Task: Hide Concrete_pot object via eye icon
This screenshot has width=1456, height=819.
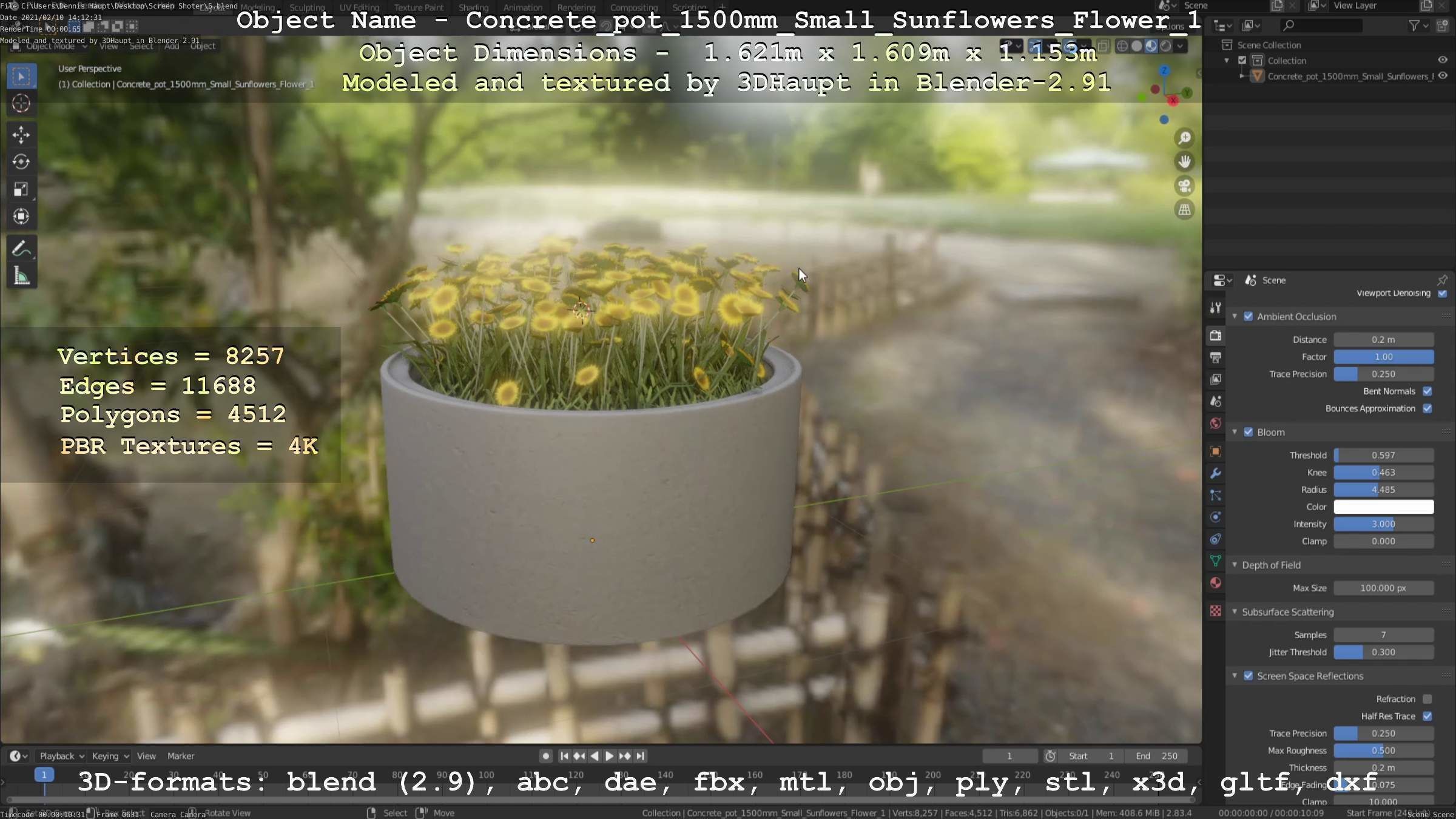Action: (x=1443, y=76)
